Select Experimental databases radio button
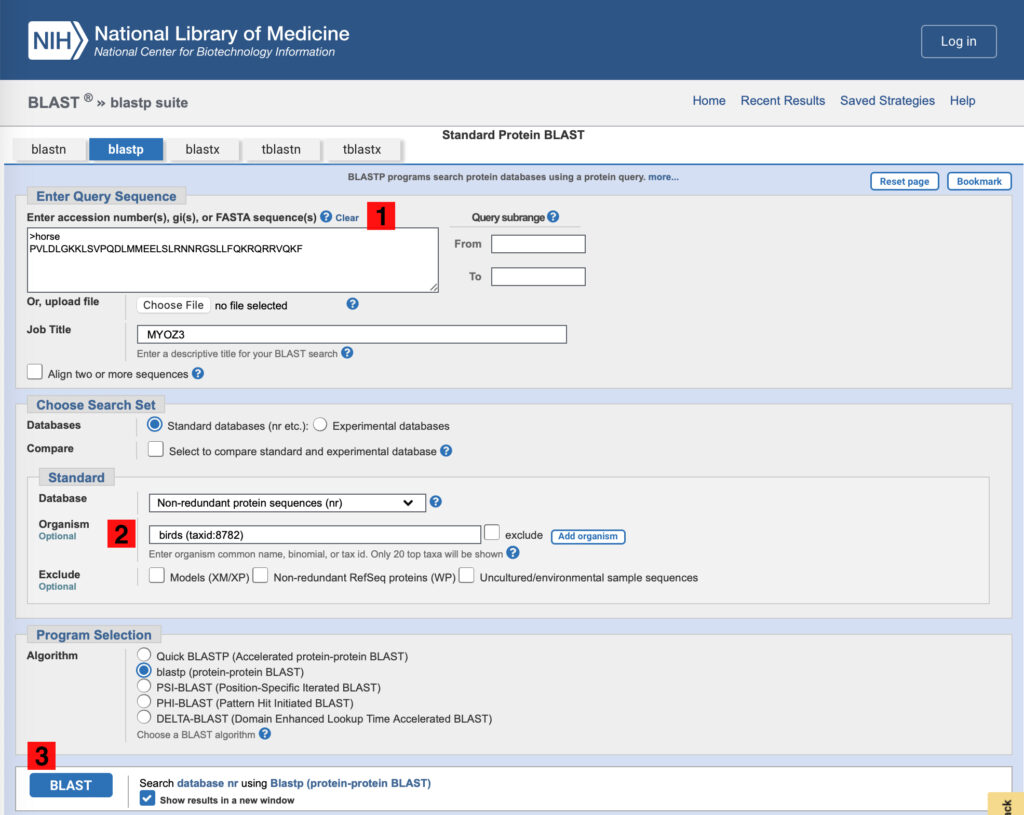The width and height of the screenshot is (1024, 815). (320, 424)
